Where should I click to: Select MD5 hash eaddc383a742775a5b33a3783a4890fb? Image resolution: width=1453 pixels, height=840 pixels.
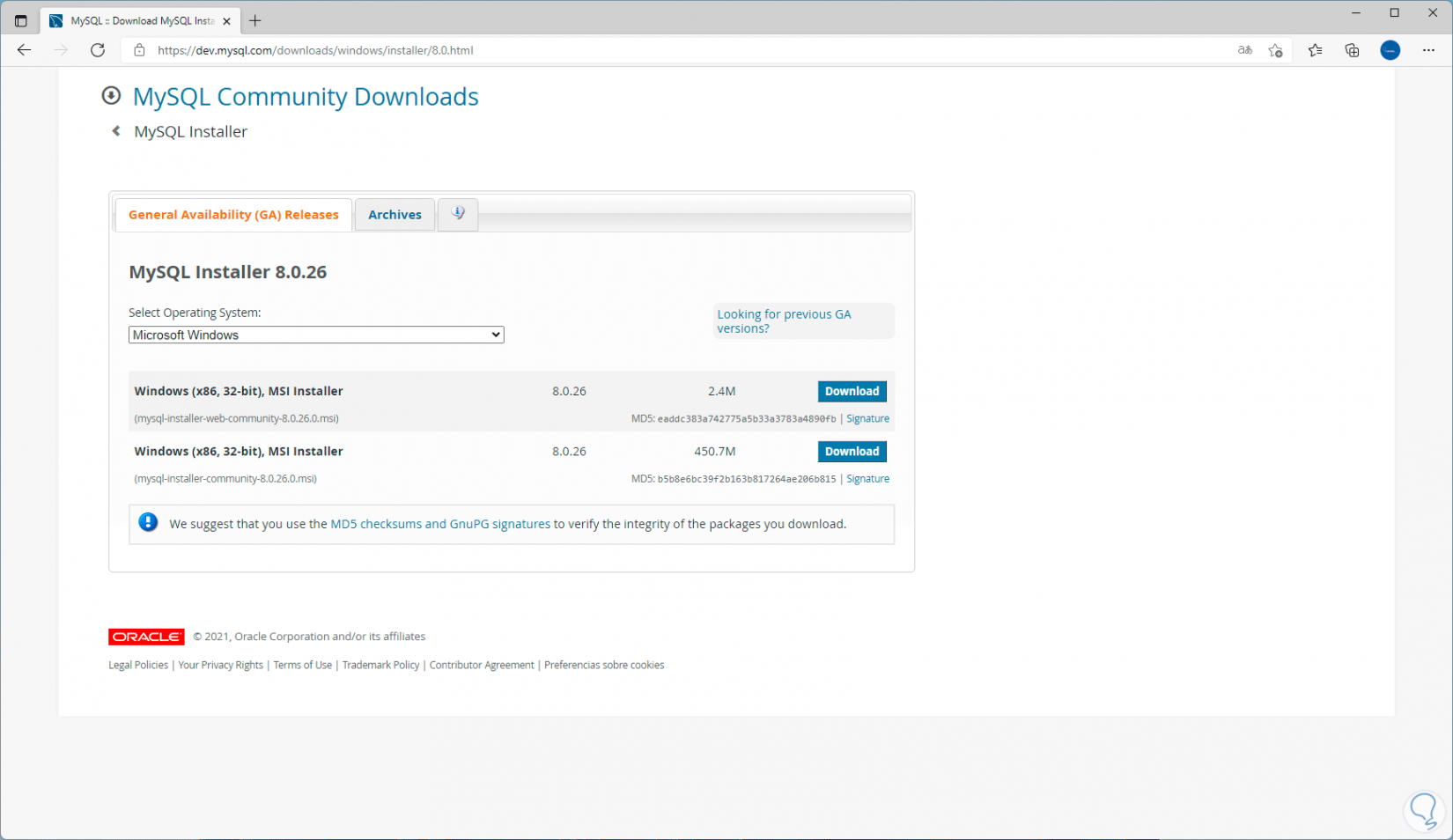coord(747,419)
